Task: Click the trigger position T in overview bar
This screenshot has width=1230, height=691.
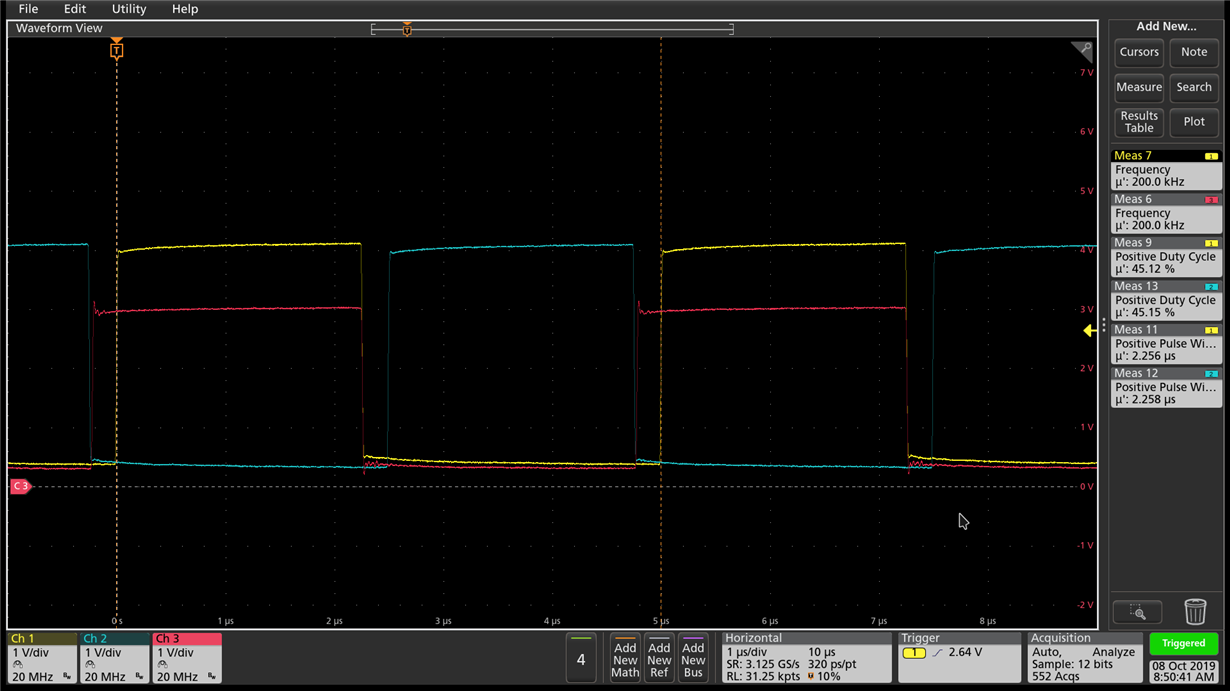Action: coord(407,29)
